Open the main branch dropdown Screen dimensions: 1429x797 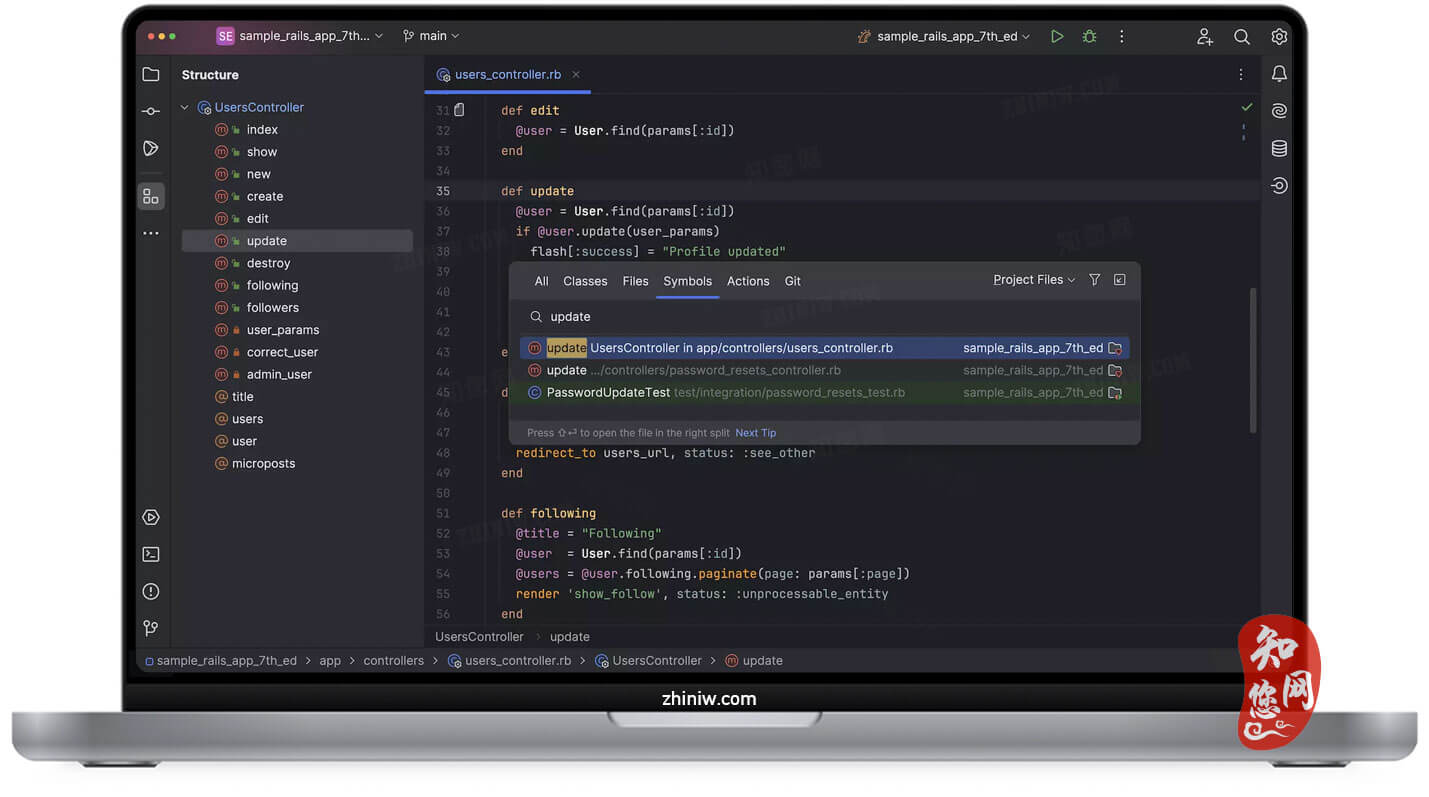click(x=431, y=36)
